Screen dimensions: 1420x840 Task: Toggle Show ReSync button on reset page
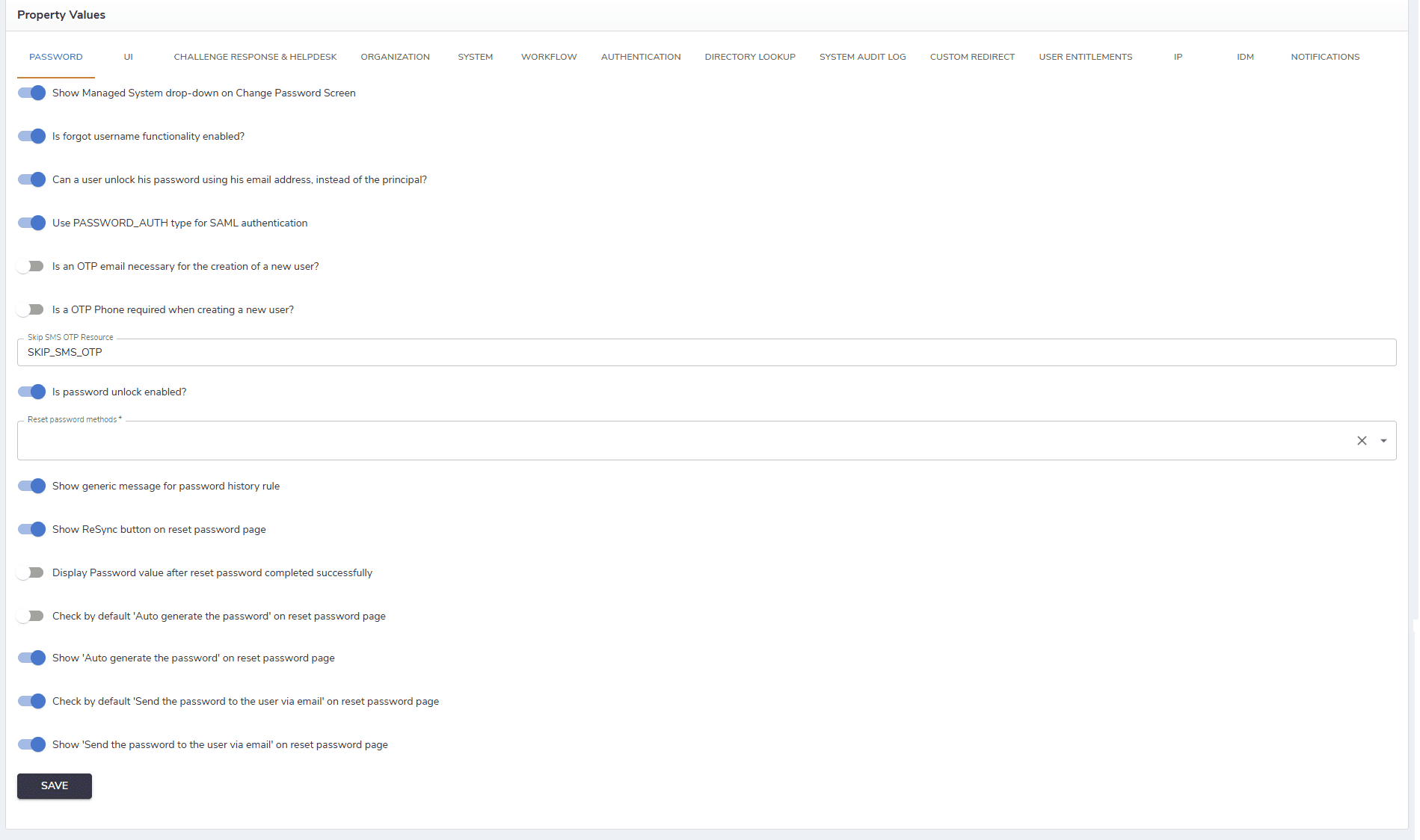click(31, 530)
